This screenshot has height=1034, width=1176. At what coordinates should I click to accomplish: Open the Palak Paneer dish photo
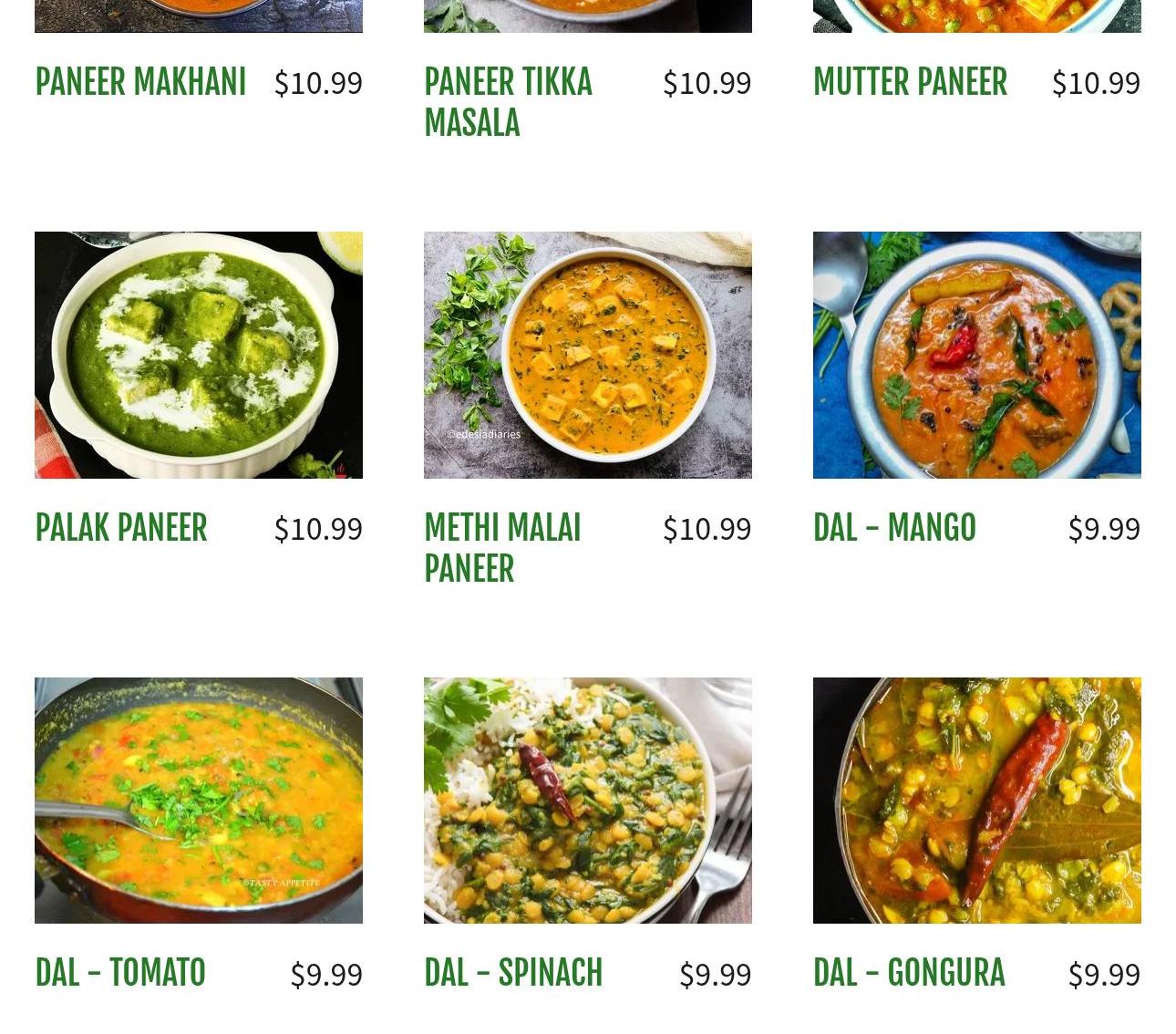199,355
